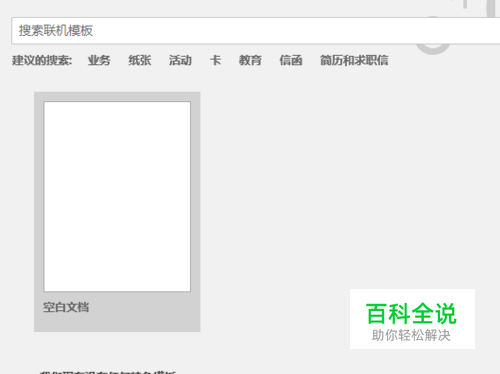Open the 空白文档 blank document thumbnail

pyautogui.click(x=117, y=212)
